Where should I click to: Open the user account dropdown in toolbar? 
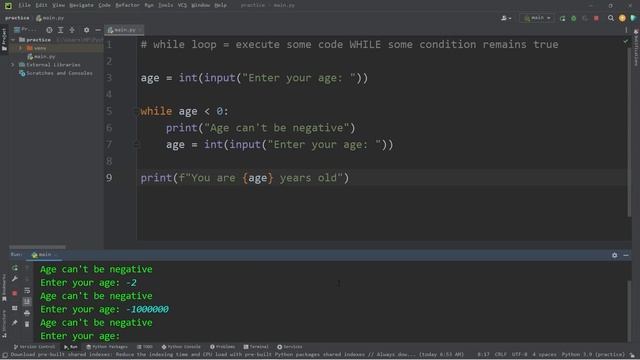[x=506, y=18]
